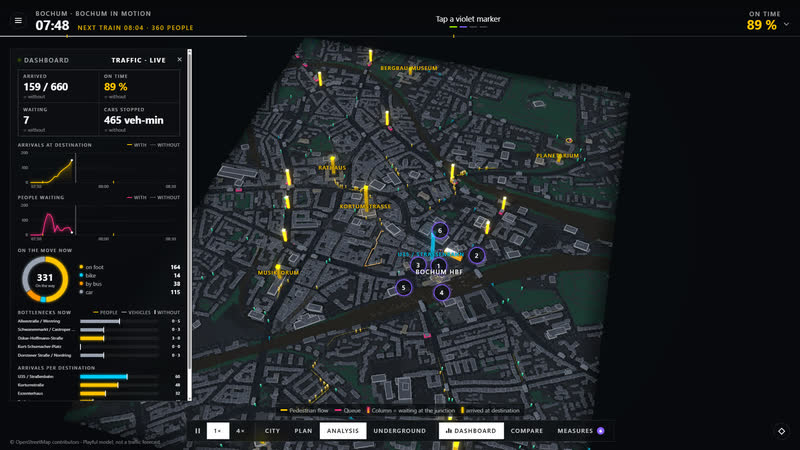Screen dimensions: 800x450
Task: Click the Planetarium map label
Action: coord(557,156)
